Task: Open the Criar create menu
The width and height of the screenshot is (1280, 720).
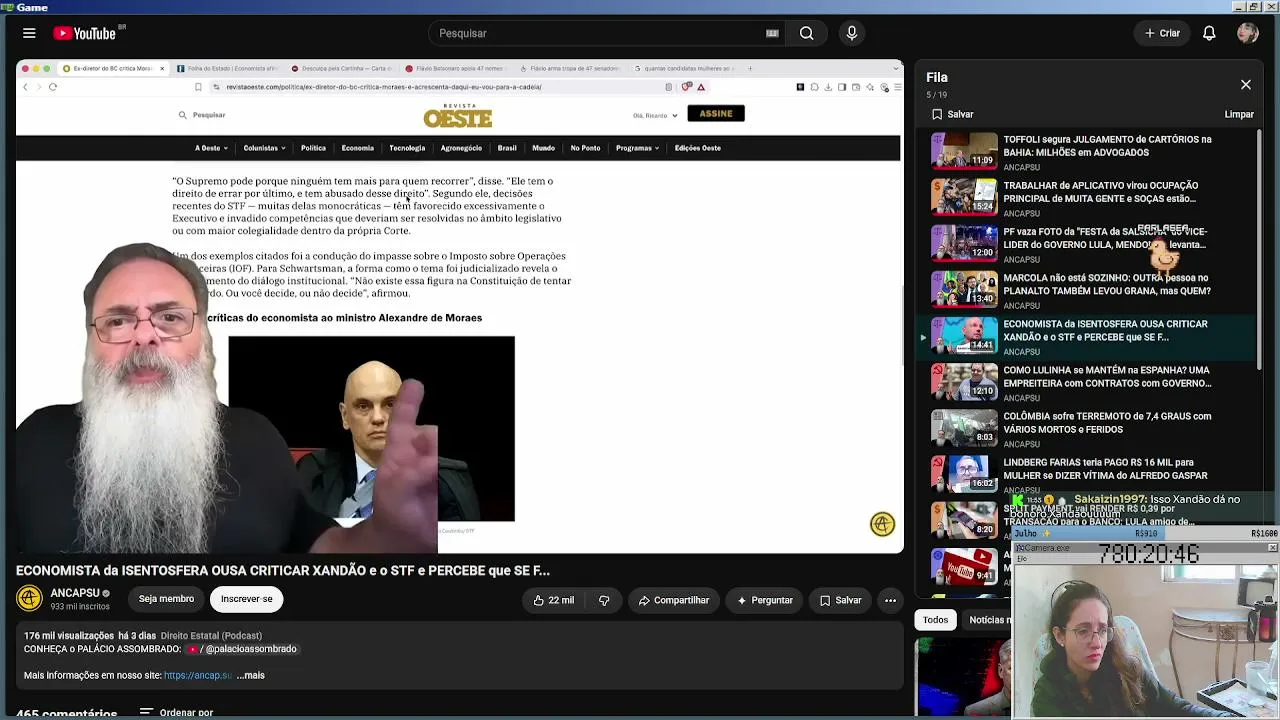Action: click(x=1162, y=33)
